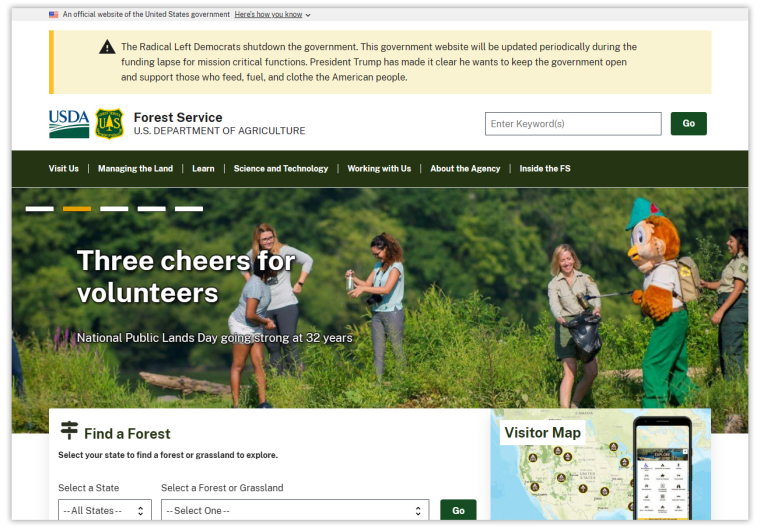Click the warning triangle alert icon

pos(107,47)
